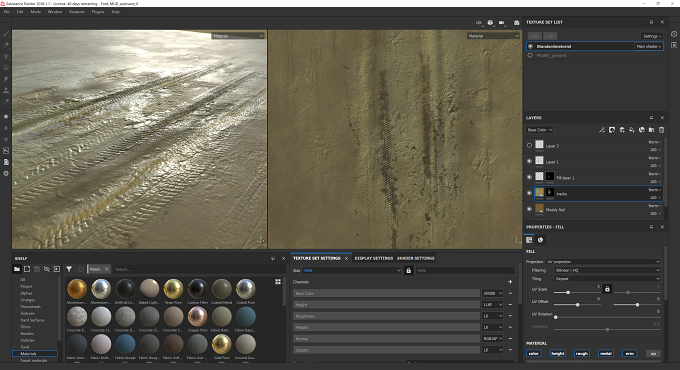Open the Projection dropdown
Image resolution: width=680 pixels, height=370 pixels.
(603, 262)
